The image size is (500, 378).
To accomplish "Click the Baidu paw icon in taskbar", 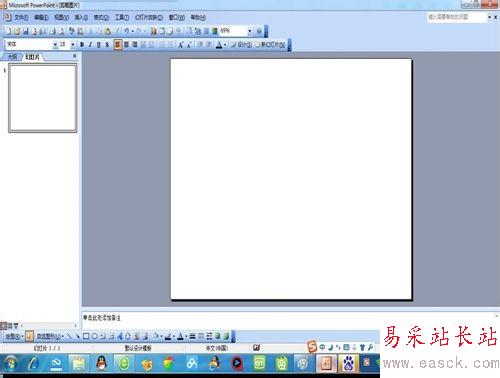I will pos(349,363).
